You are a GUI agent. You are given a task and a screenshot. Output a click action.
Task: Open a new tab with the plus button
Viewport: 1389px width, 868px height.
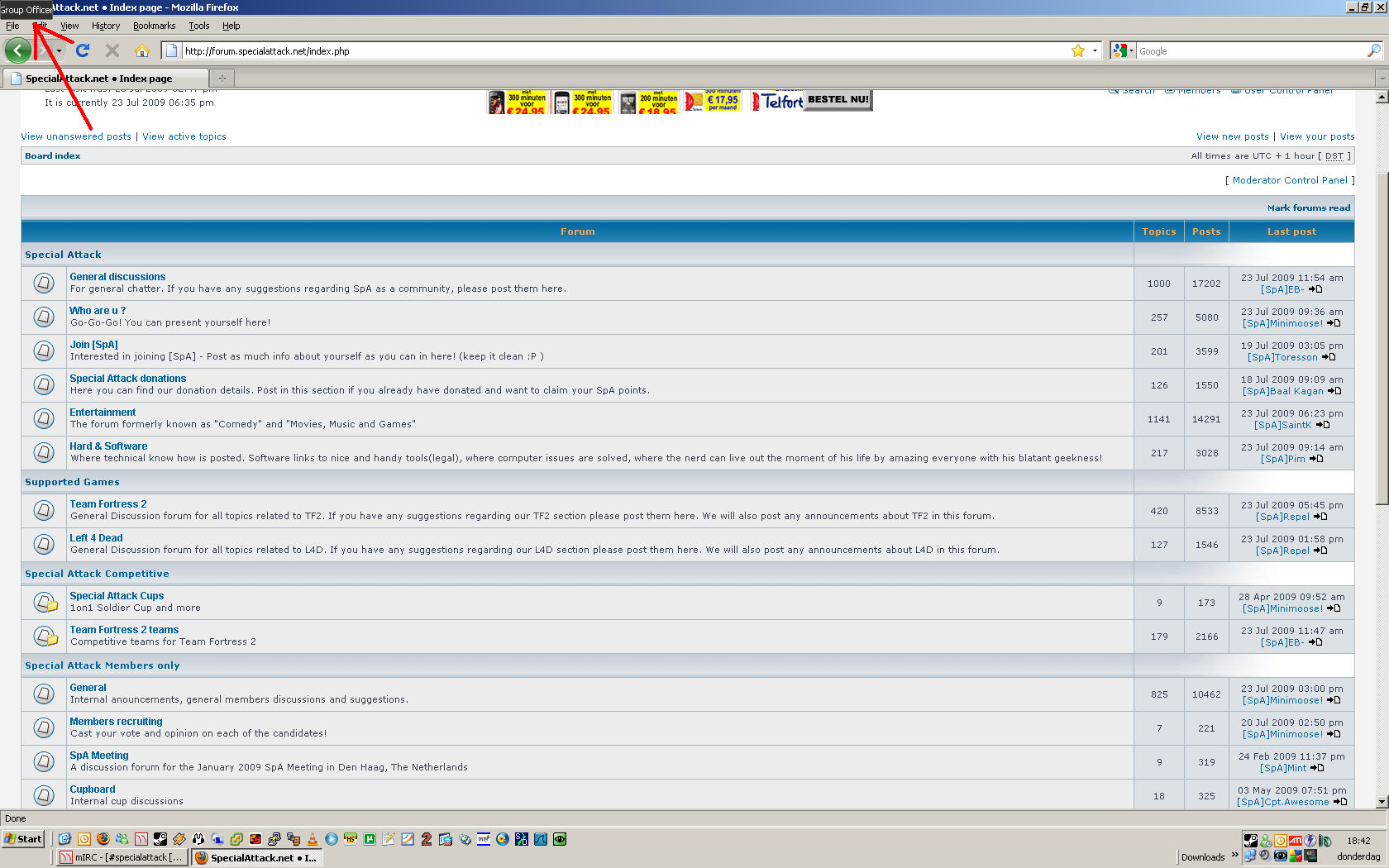click(x=222, y=79)
